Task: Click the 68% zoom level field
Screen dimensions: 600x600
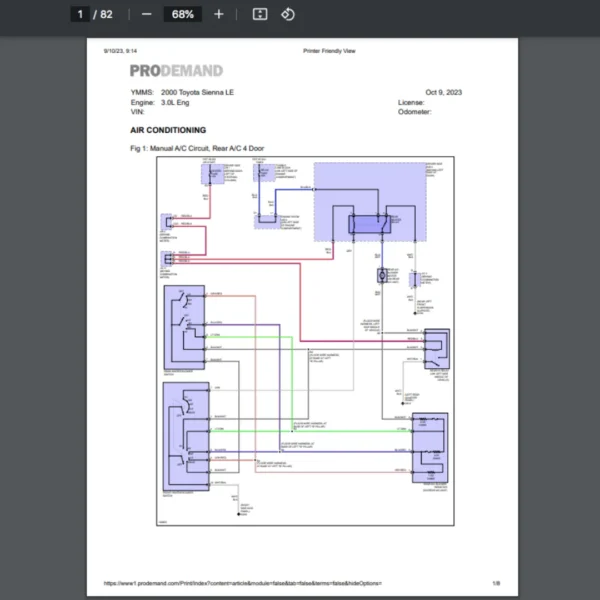Action: pyautogui.click(x=182, y=14)
